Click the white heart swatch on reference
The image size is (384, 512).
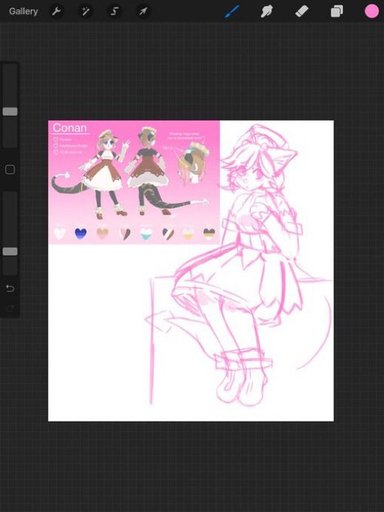point(60,233)
